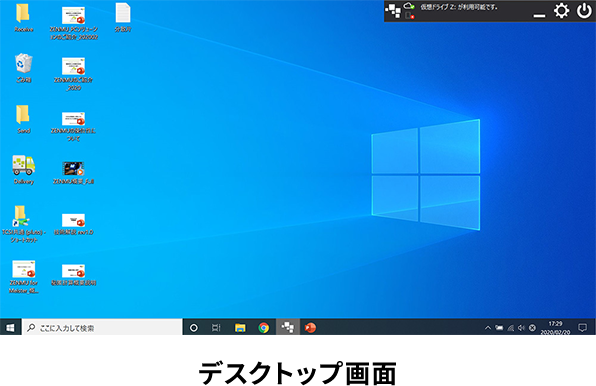Open the clock and date flyout
The image size is (596, 386).
pyautogui.click(x=555, y=327)
